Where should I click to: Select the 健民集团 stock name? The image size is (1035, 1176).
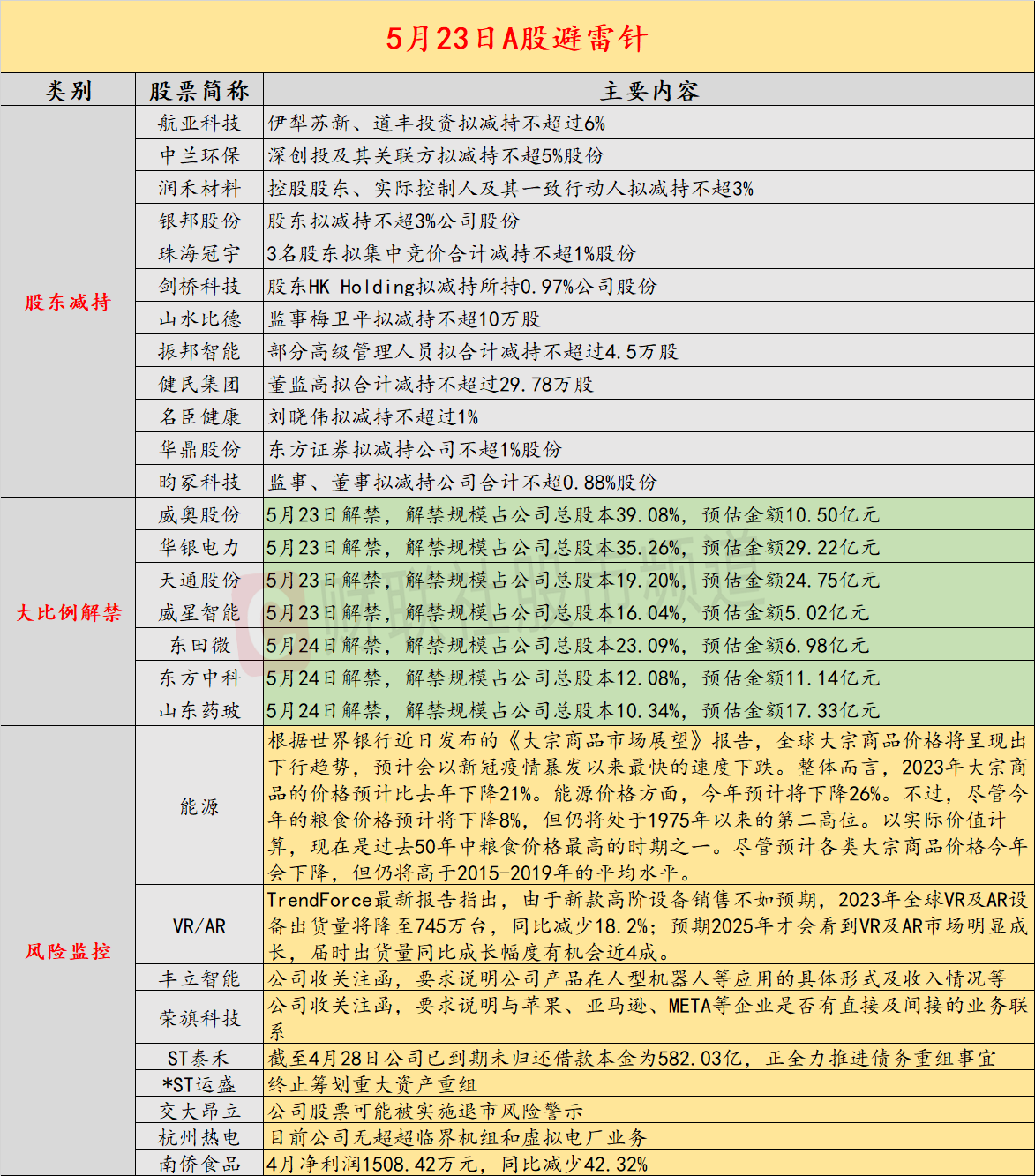tap(199, 385)
